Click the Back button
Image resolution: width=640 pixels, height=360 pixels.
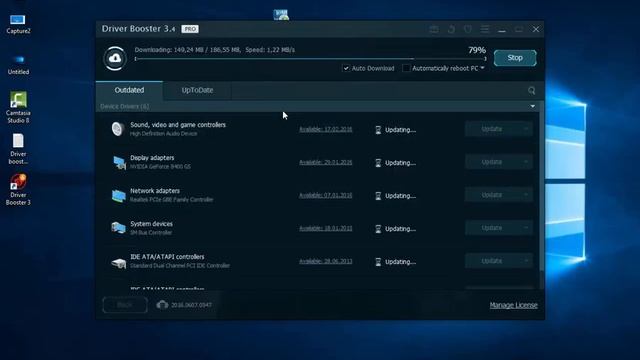point(125,304)
